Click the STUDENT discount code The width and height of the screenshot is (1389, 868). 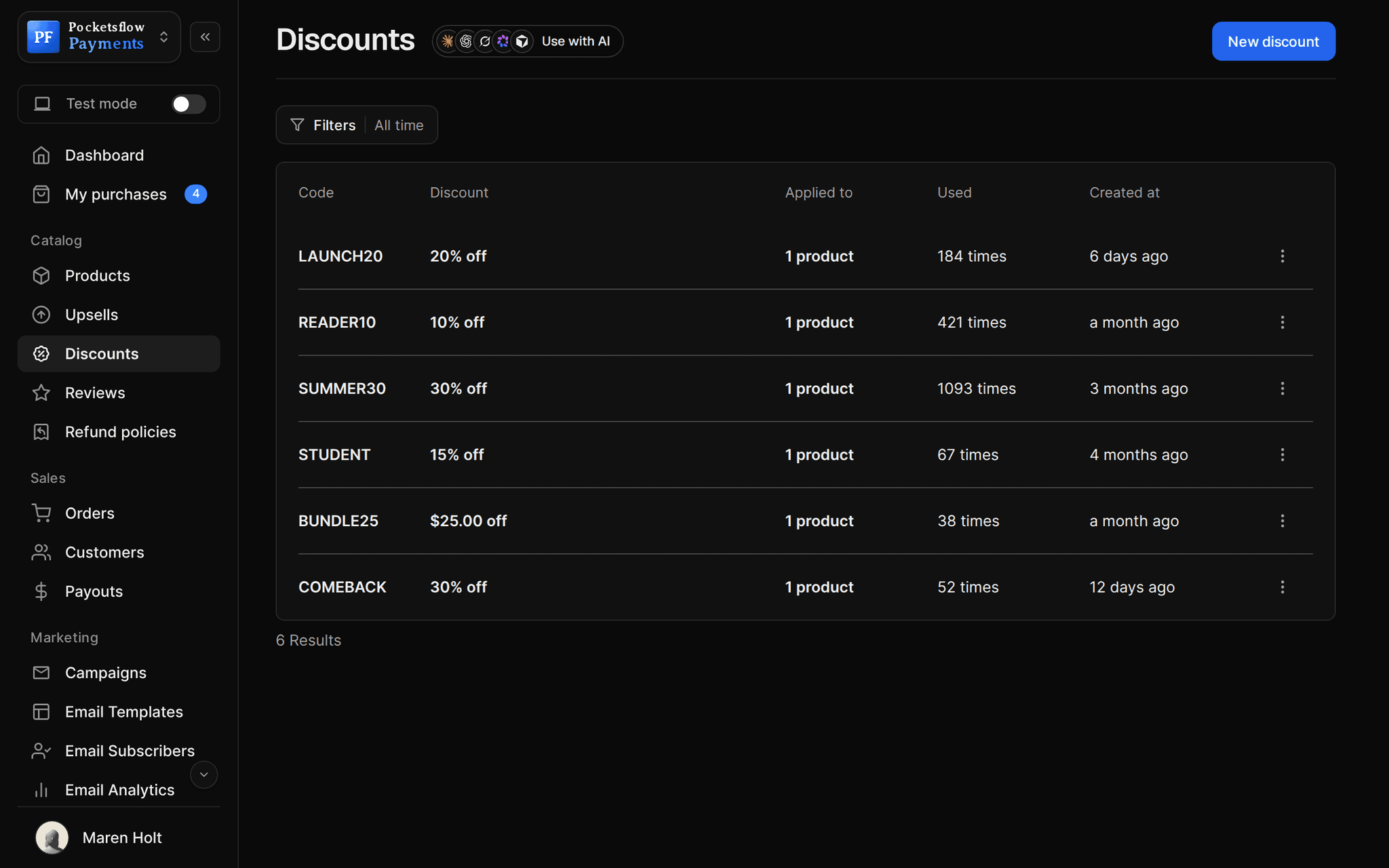334,454
